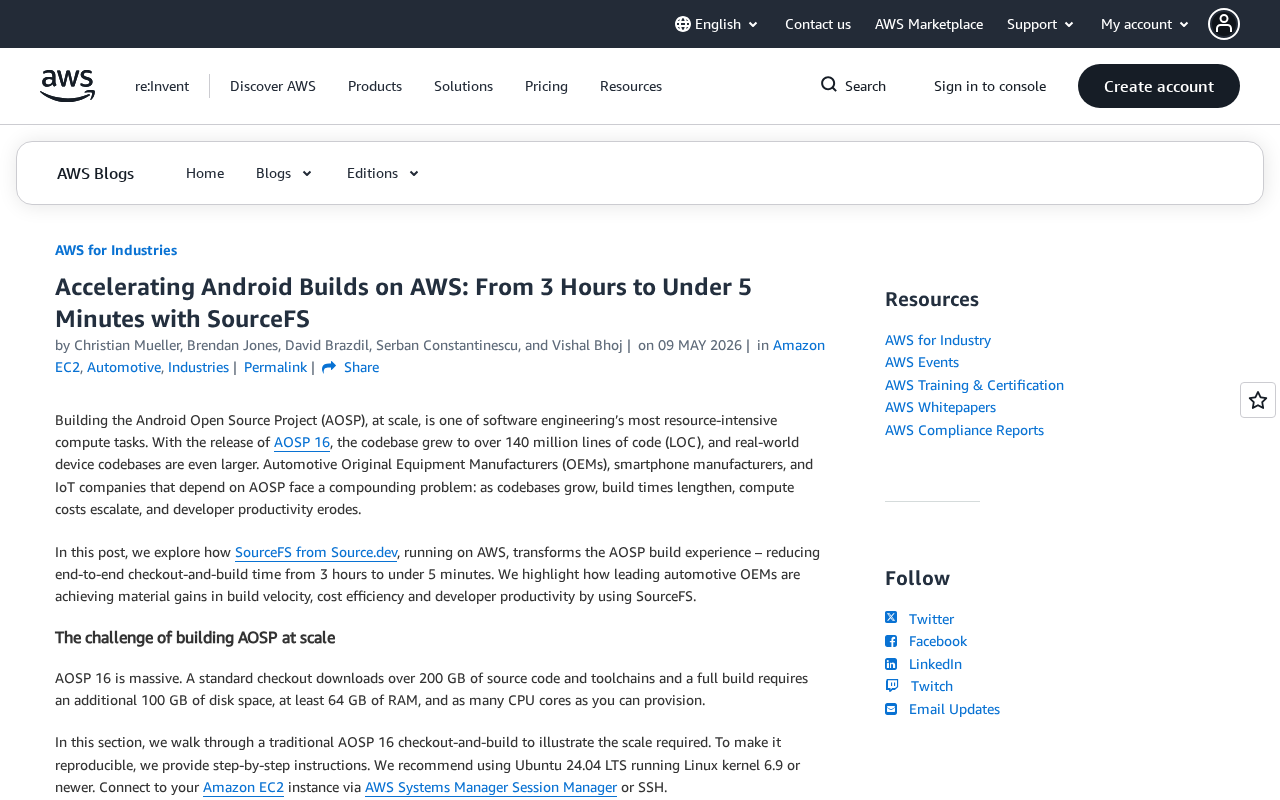Open the re:Invent menu item
Image resolution: width=1280 pixels, height=800 pixels.
click(x=162, y=86)
